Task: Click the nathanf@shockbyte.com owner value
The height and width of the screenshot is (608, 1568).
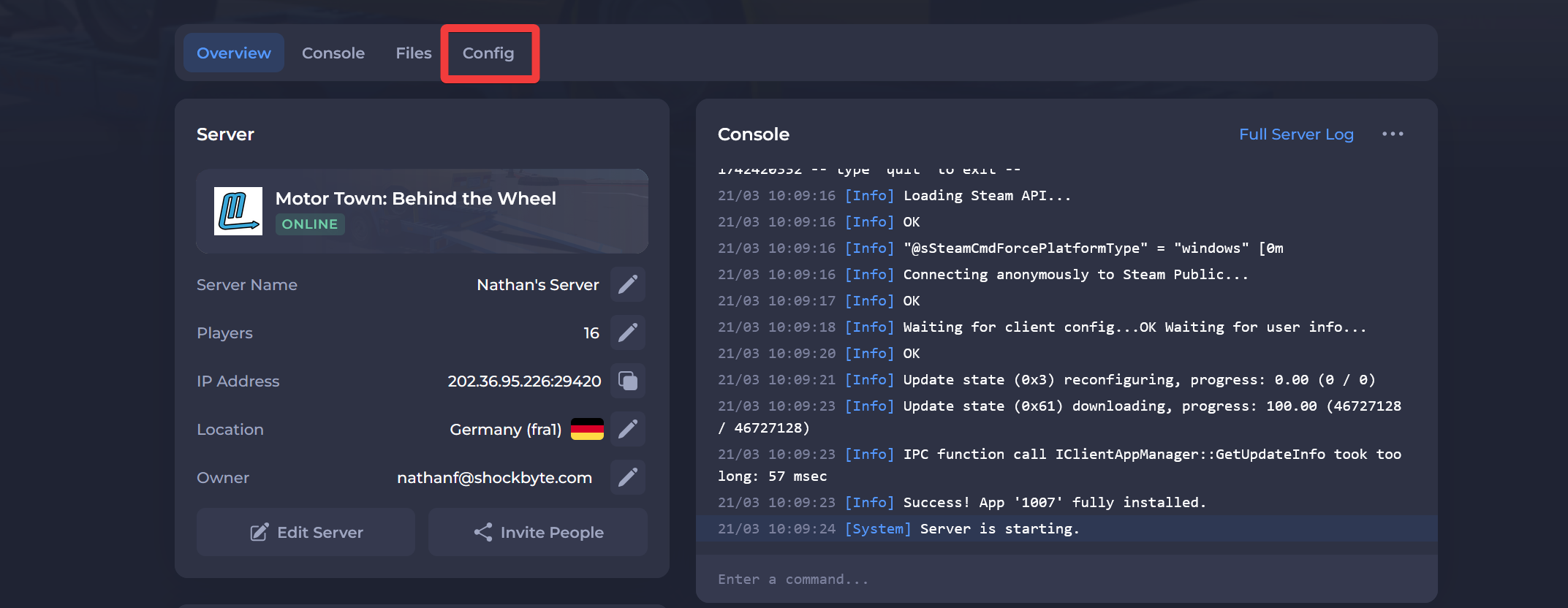Action: click(495, 478)
